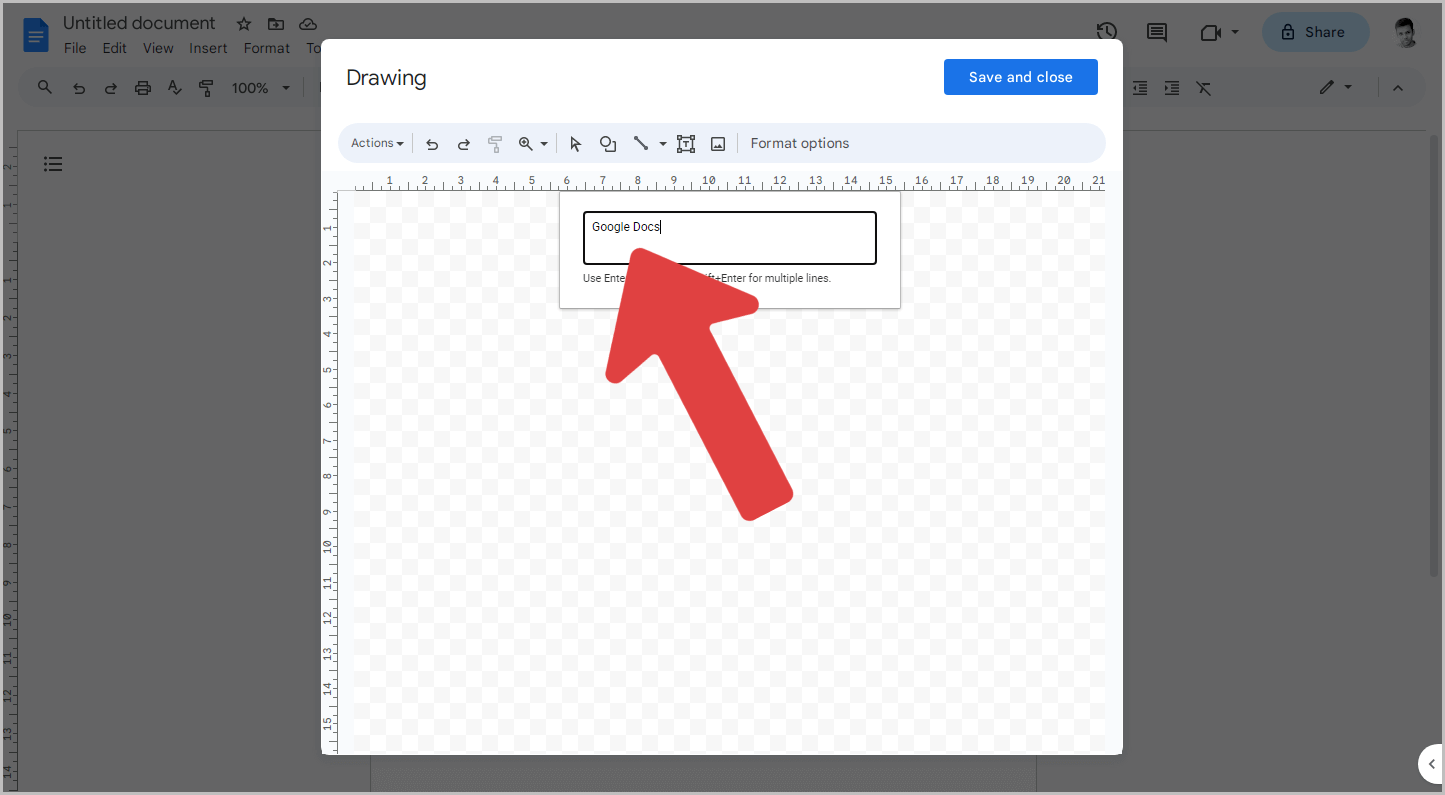Open the Actions dropdown menu
This screenshot has width=1445, height=795.
pyautogui.click(x=377, y=143)
